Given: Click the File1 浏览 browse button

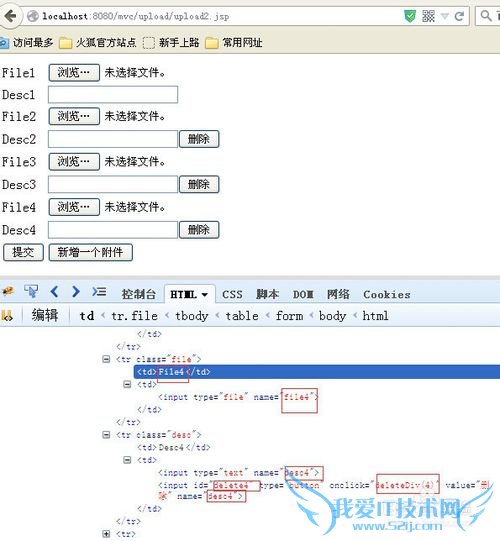Looking at the screenshot, I should tap(74, 73).
